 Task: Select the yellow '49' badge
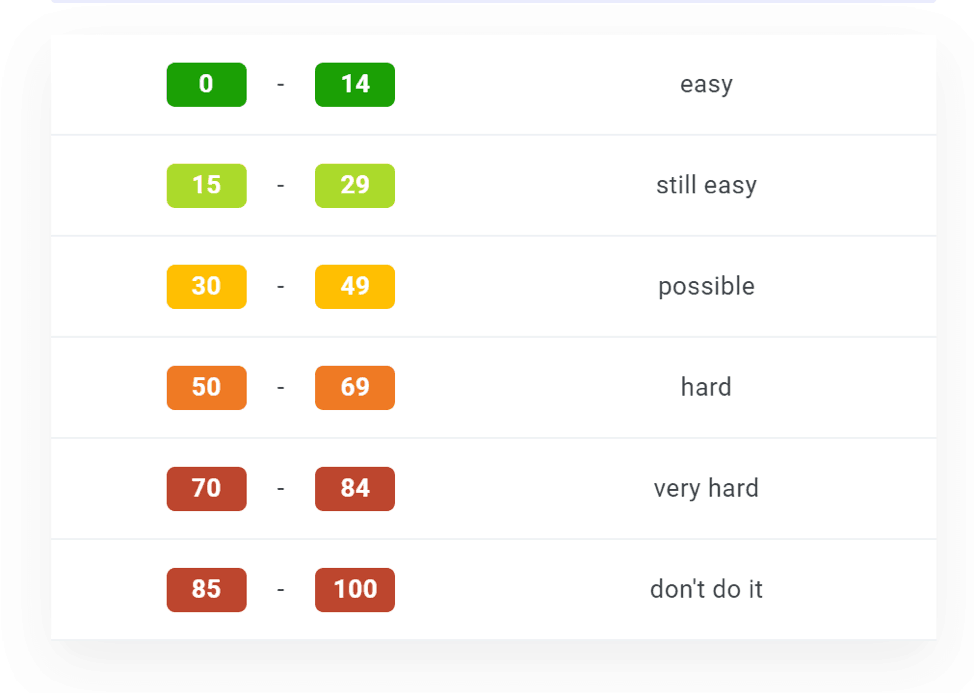pyautogui.click(x=354, y=286)
